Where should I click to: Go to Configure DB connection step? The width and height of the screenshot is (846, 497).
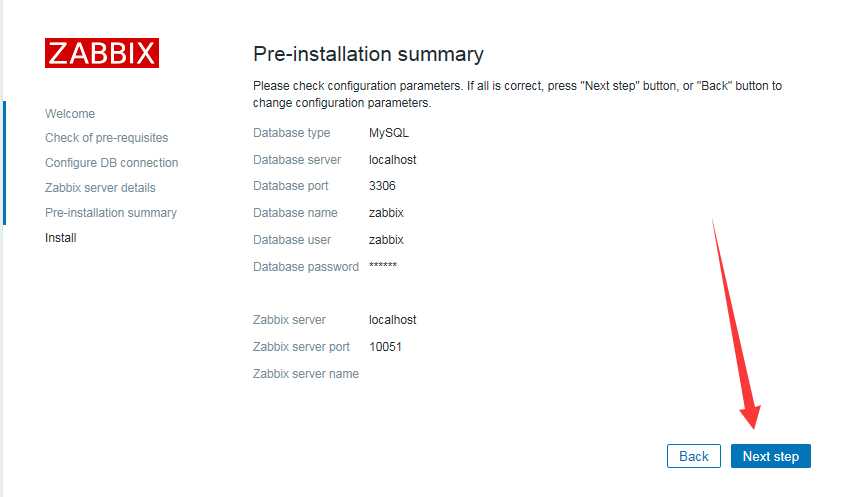pos(112,162)
